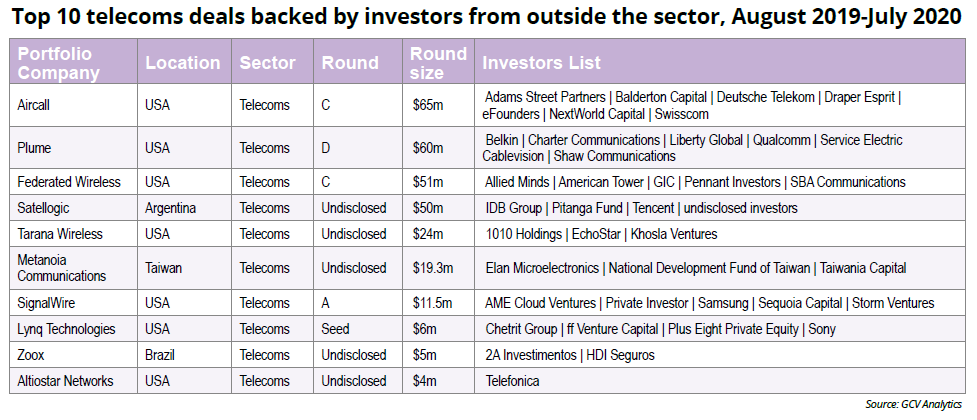977x420 pixels.
Task: Select the Investors List column header
Action: click(541, 62)
